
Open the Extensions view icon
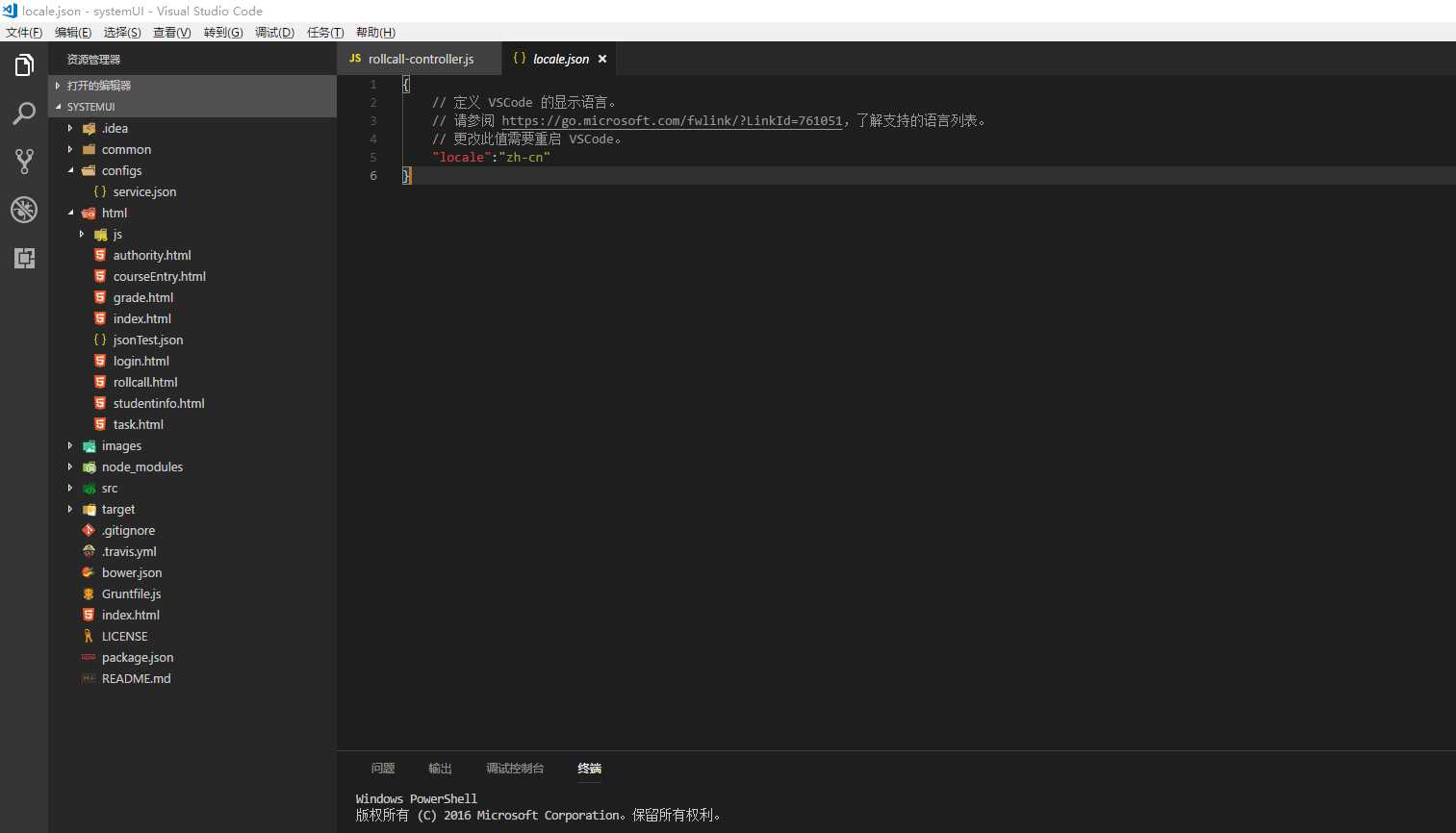24,258
